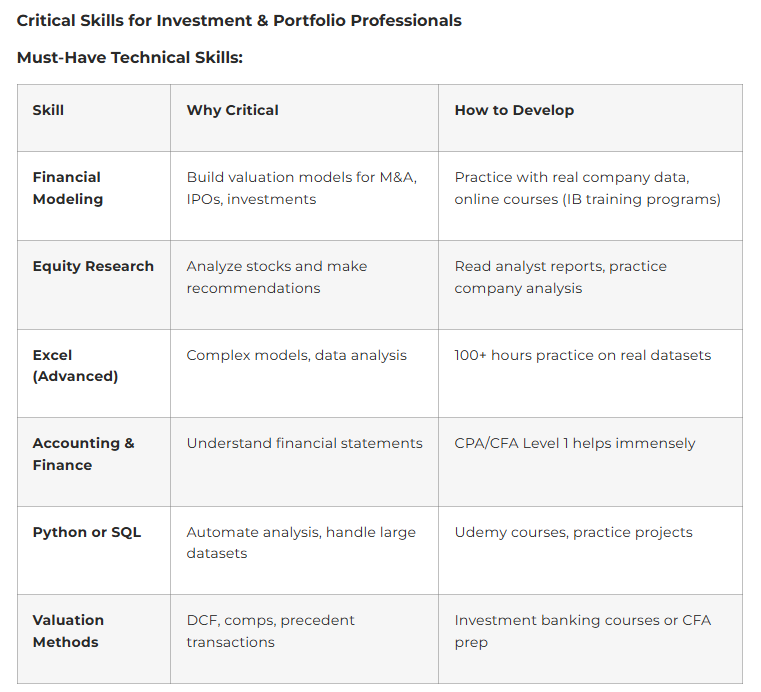Select the 'Excel (Advanced)' skill cell

click(x=75, y=365)
